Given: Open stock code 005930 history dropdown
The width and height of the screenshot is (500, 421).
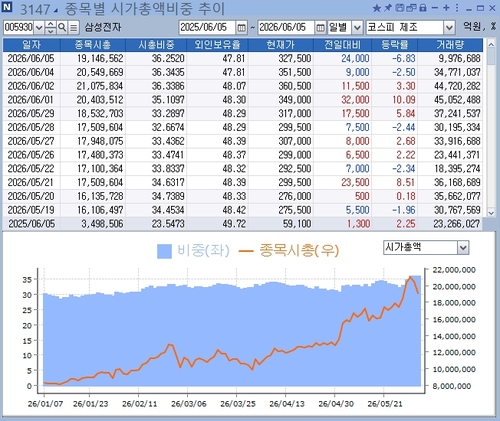Looking at the screenshot, I should point(39,27).
